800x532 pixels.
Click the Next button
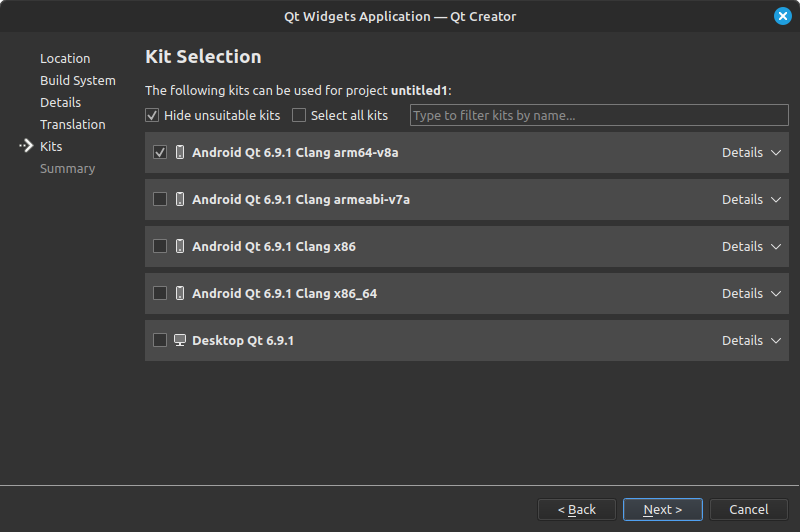[663, 510]
